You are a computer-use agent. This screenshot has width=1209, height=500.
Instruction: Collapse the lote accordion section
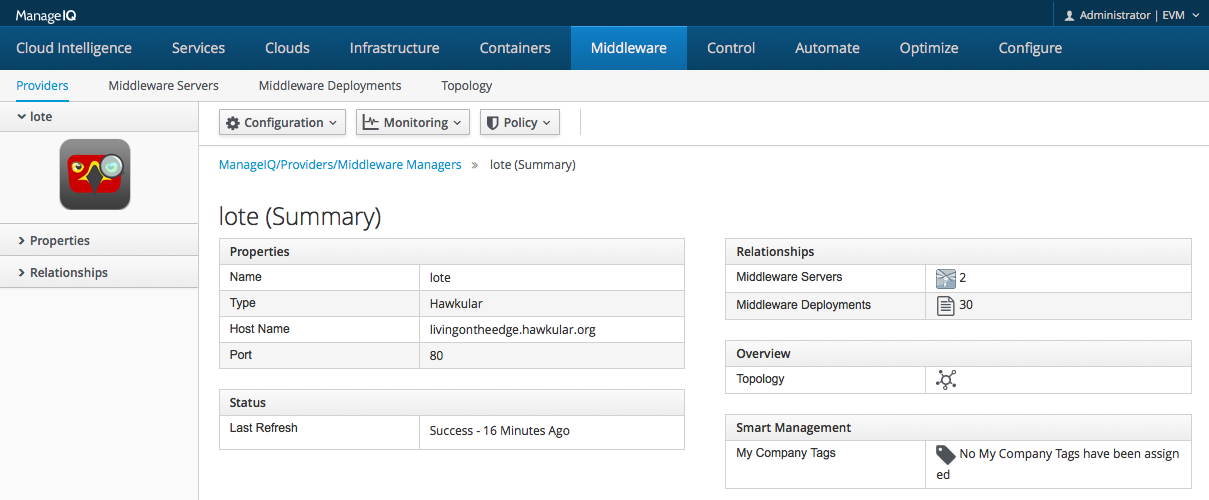click(99, 117)
